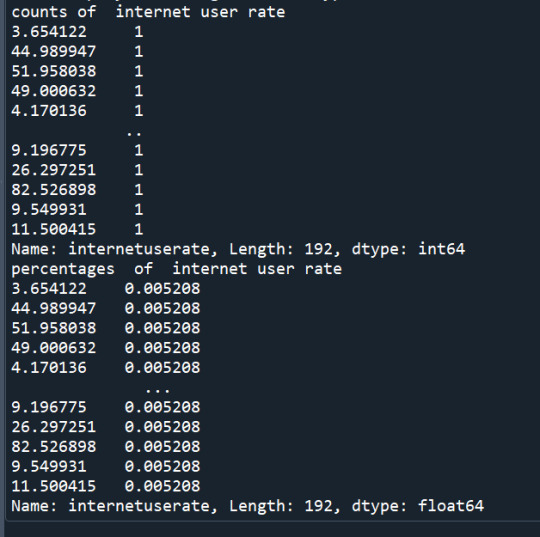Image resolution: width=540 pixels, height=537 pixels.
Task: Select 9.196775 in the counts section
Action: pos(49,151)
